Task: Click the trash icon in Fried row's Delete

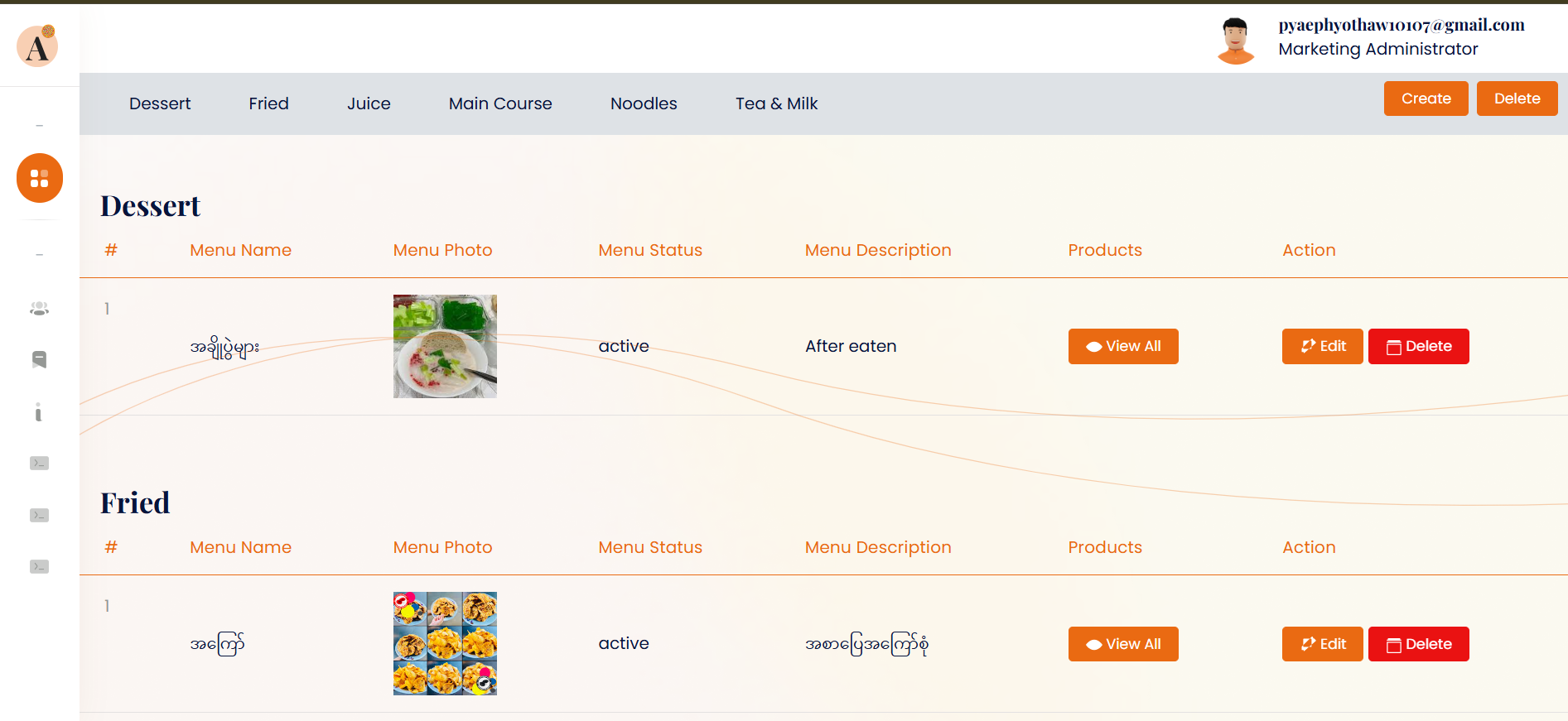Action: point(1394,645)
